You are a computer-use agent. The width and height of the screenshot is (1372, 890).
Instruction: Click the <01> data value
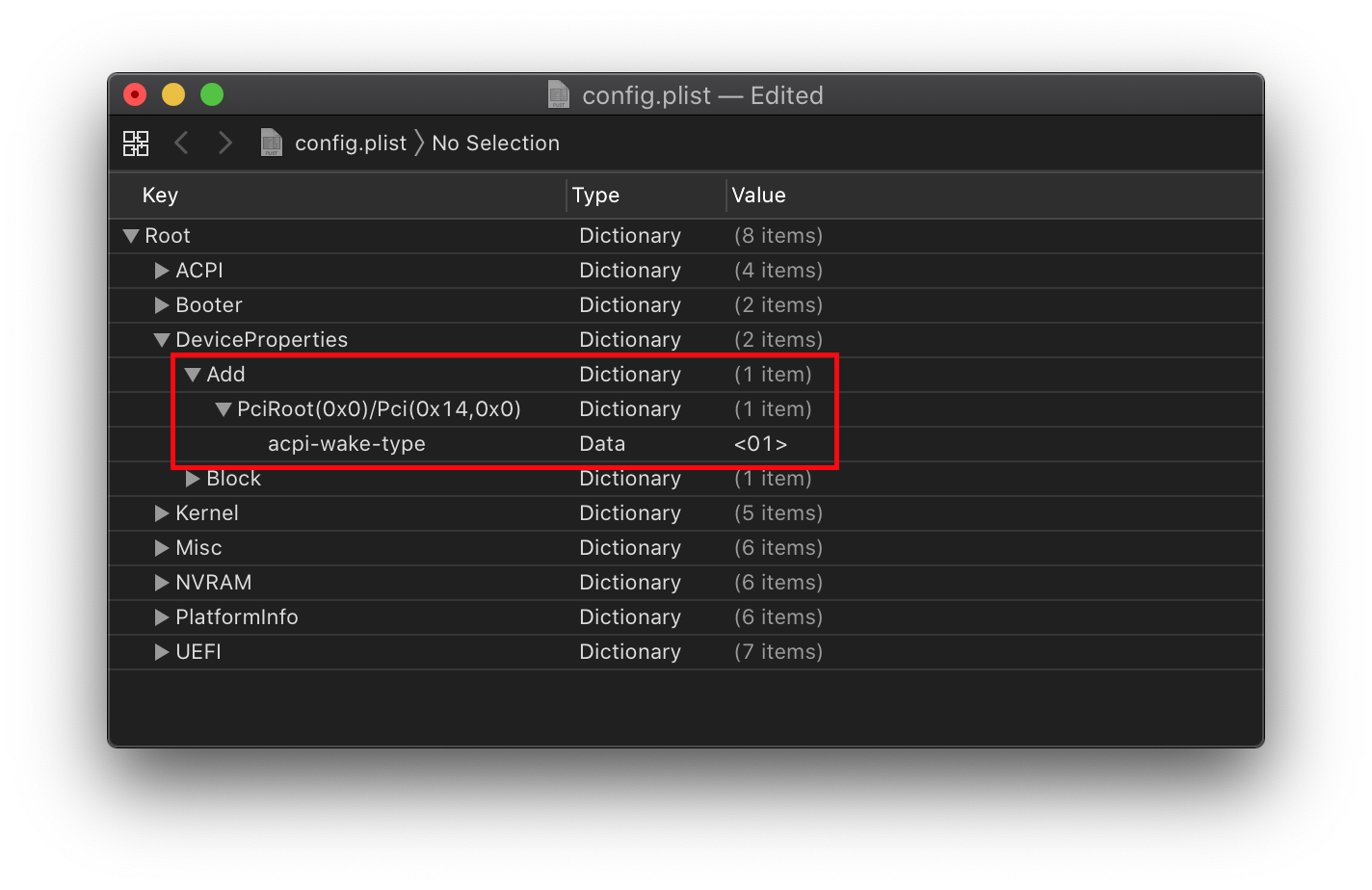coord(760,444)
